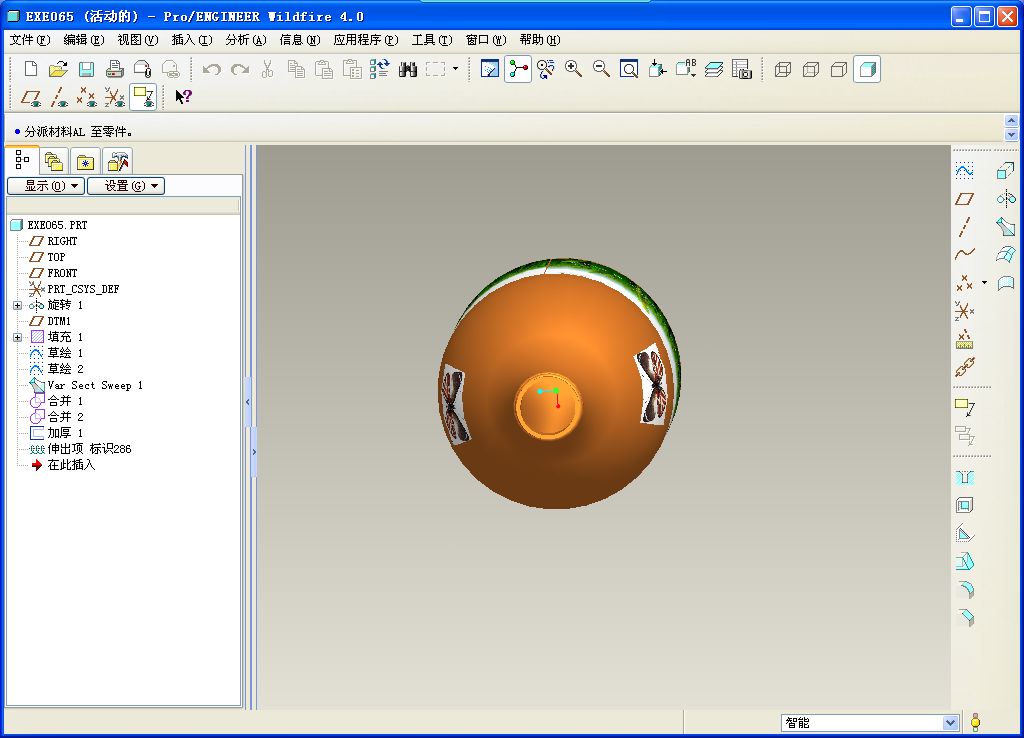Open the Find binoculars tool
Screen dimensions: 1024x738
408,69
